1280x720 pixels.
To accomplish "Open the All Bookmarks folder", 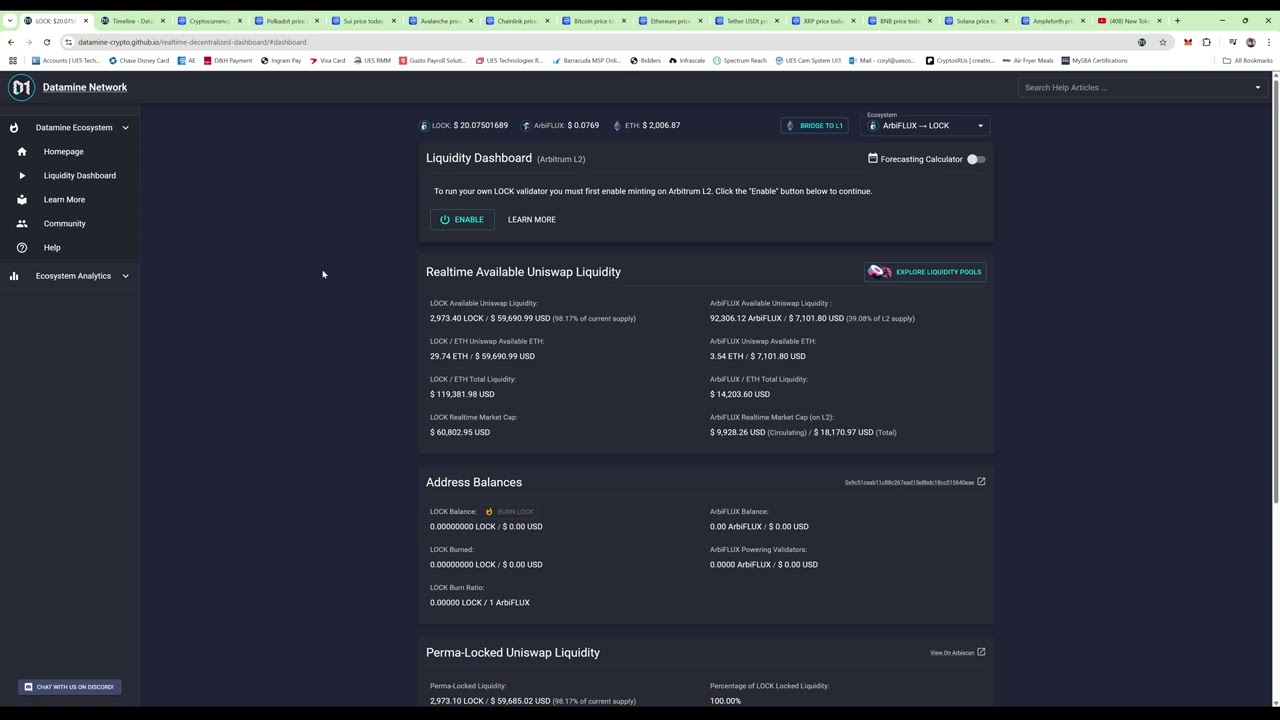I will tap(1247, 61).
